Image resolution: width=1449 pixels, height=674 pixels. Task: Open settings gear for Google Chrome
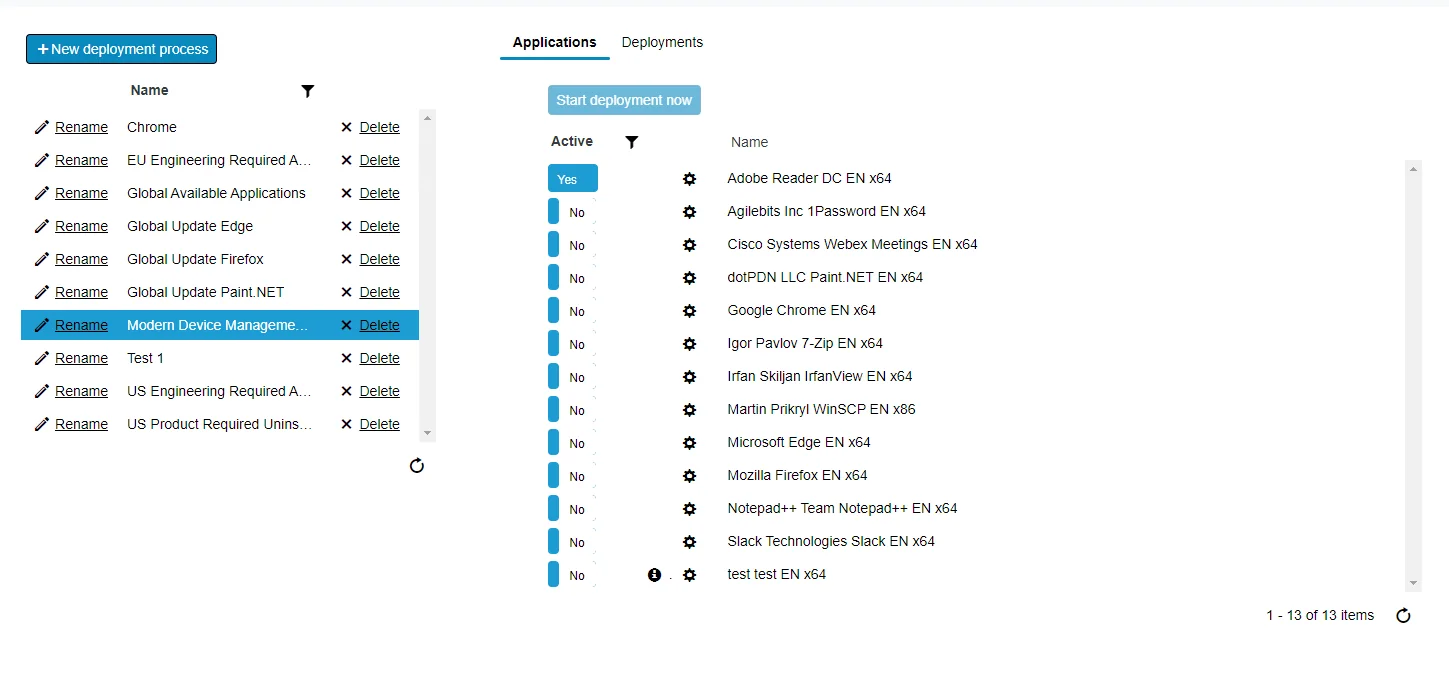pyautogui.click(x=689, y=311)
